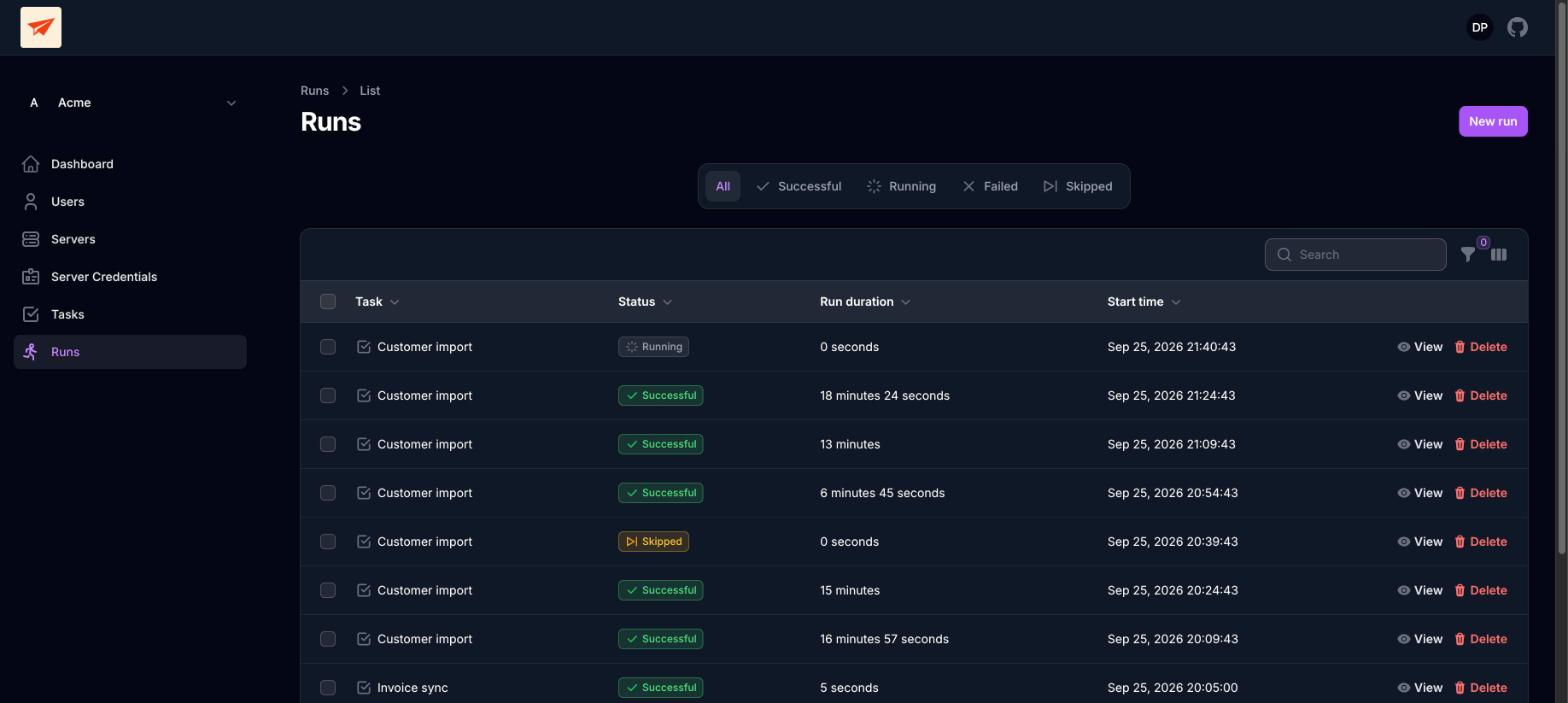Switch to the Failed tab
The height and width of the screenshot is (703, 1568).
[x=990, y=186]
